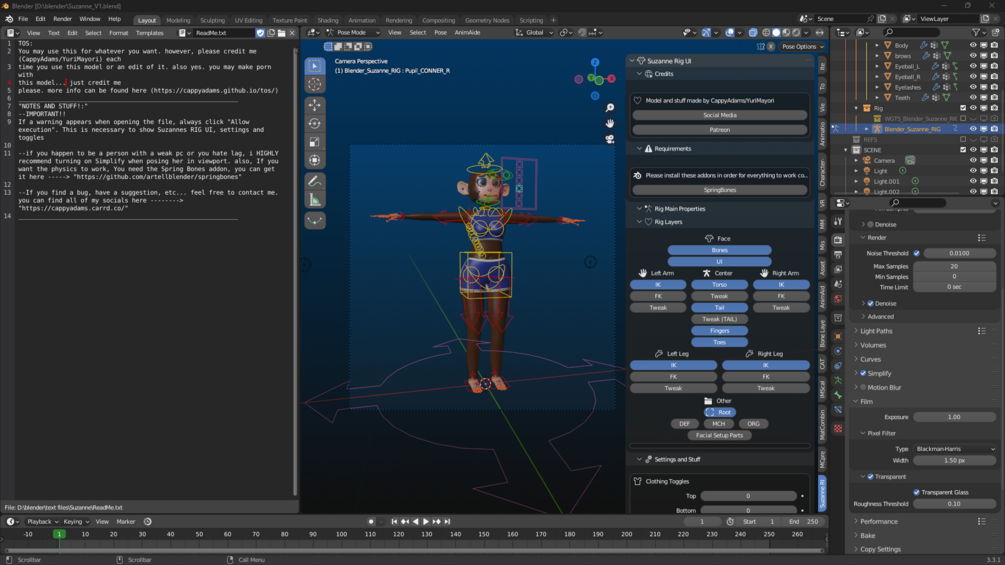Click jump to last frame button

[x=447, y=521]
